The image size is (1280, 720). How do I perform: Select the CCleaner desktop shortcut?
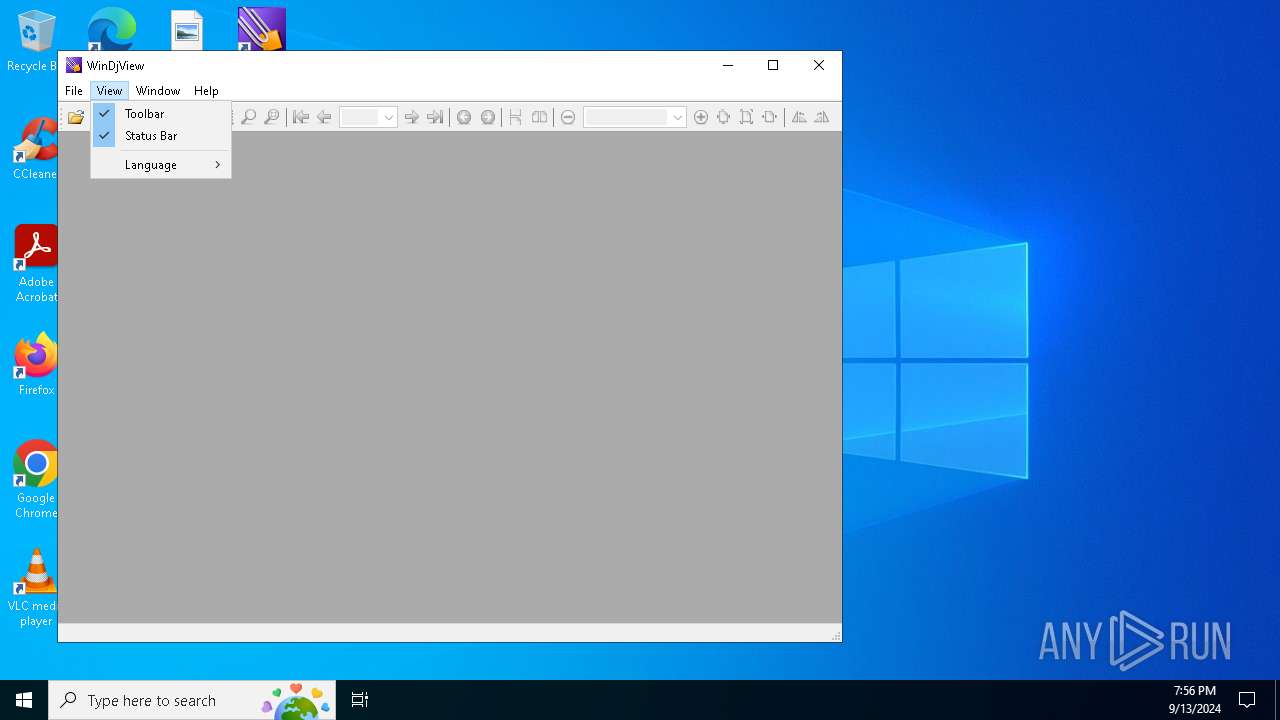(36, 149)
